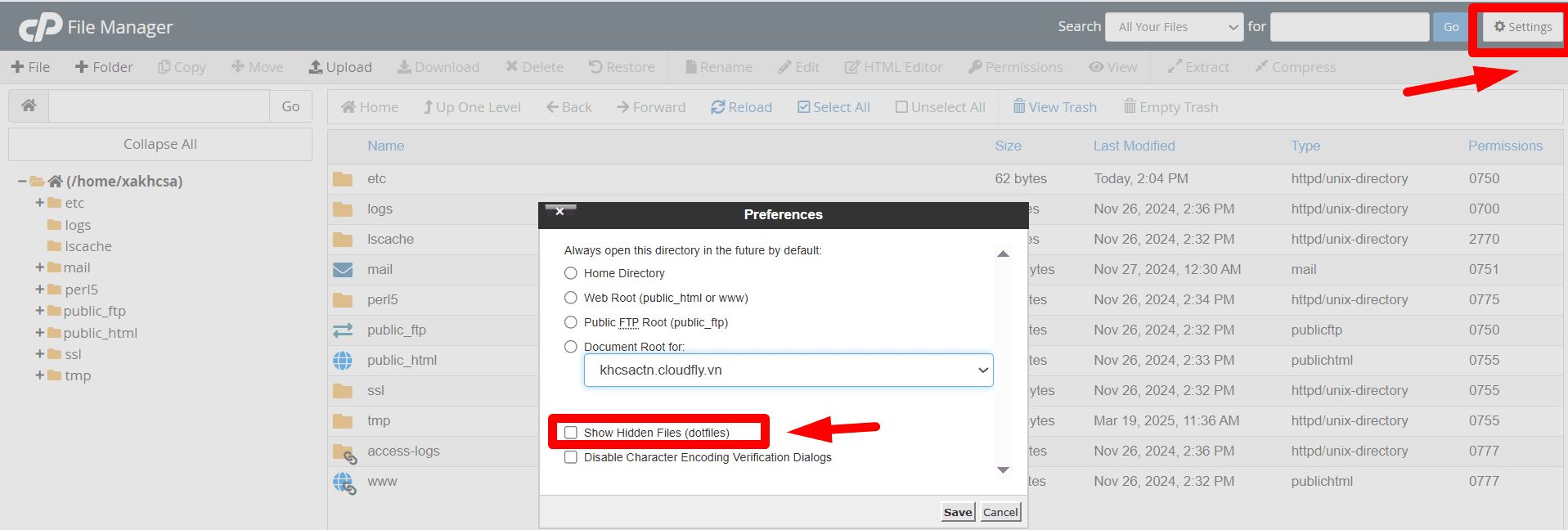Check Disable Character Encoding Verification Dialogs

[x=571, y=457]
